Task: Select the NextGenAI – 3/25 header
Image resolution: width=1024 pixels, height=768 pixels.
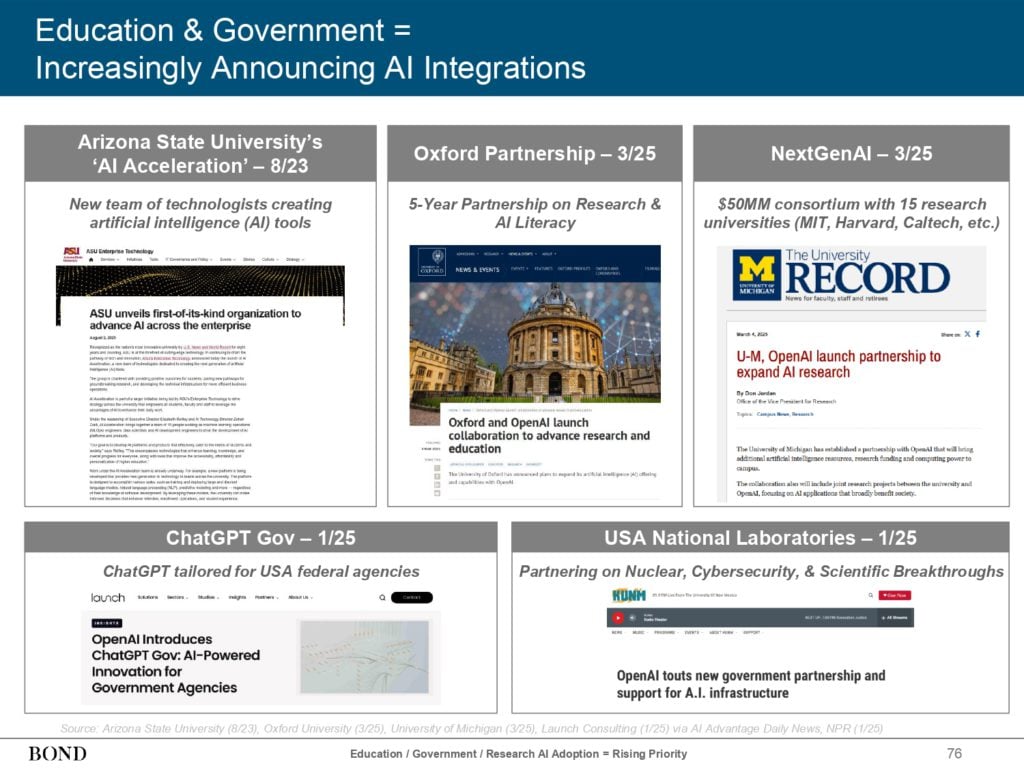Action: [852, 153]
